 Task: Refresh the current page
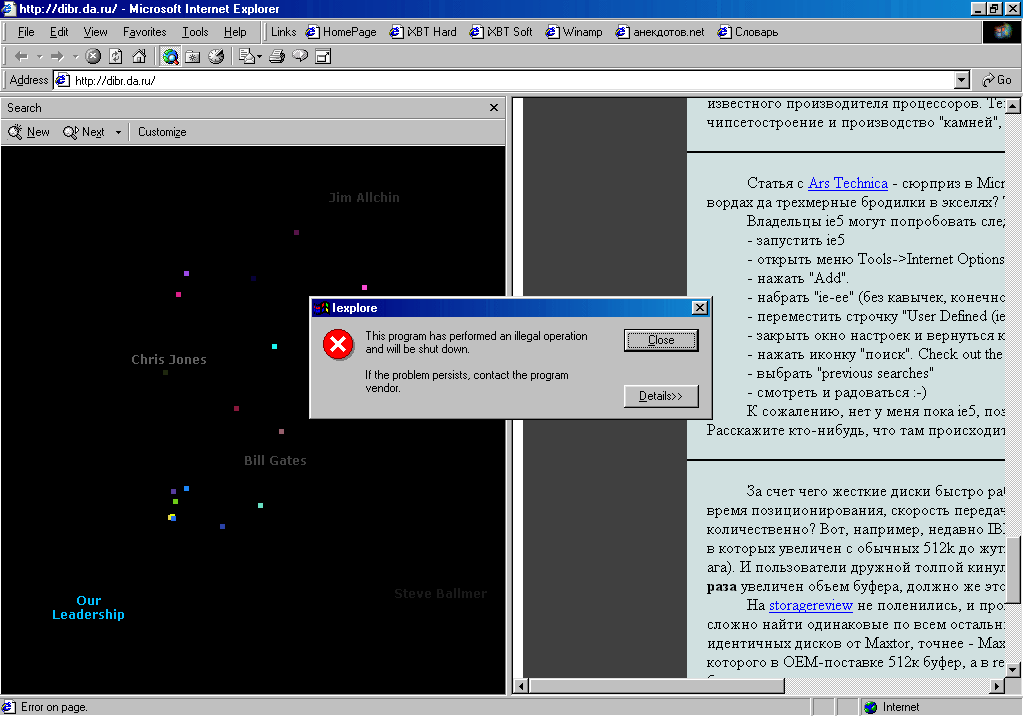[x=116, y=57]
